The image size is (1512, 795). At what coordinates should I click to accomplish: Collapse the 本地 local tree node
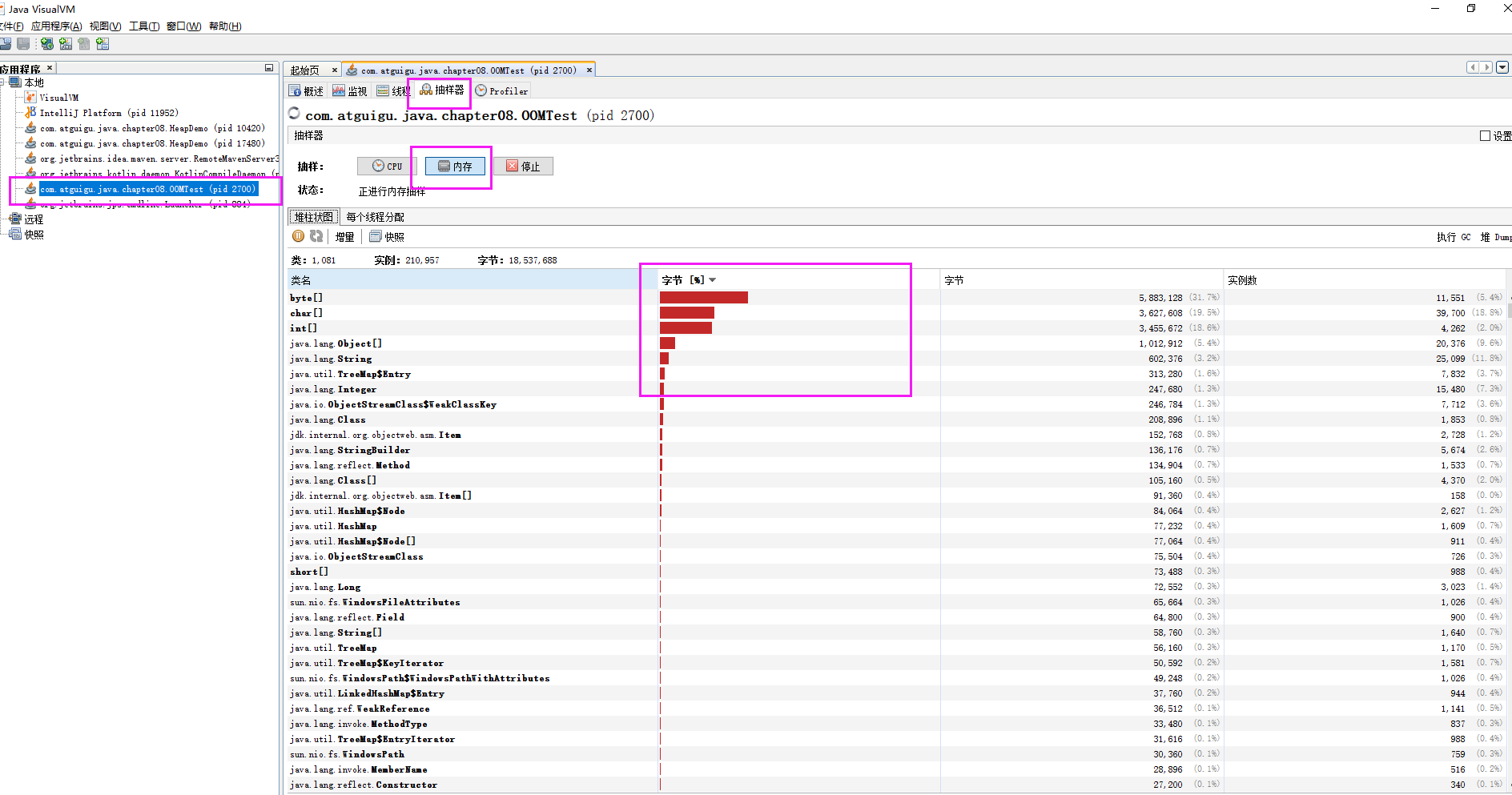pos(3,82)
